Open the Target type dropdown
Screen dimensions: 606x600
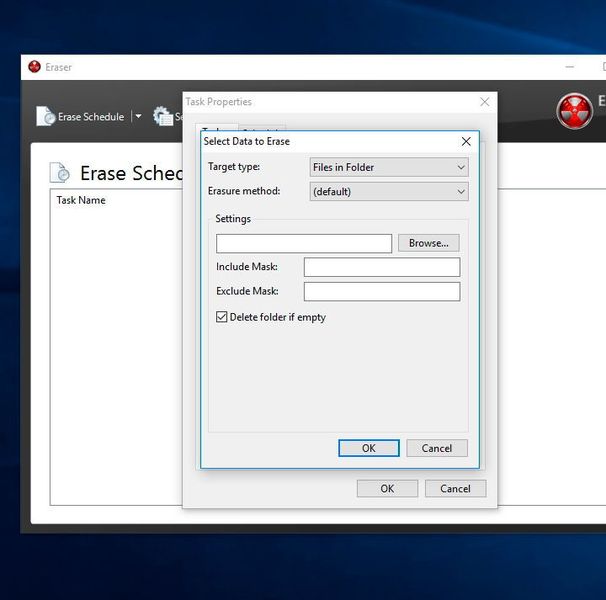(x=389, y=167)
